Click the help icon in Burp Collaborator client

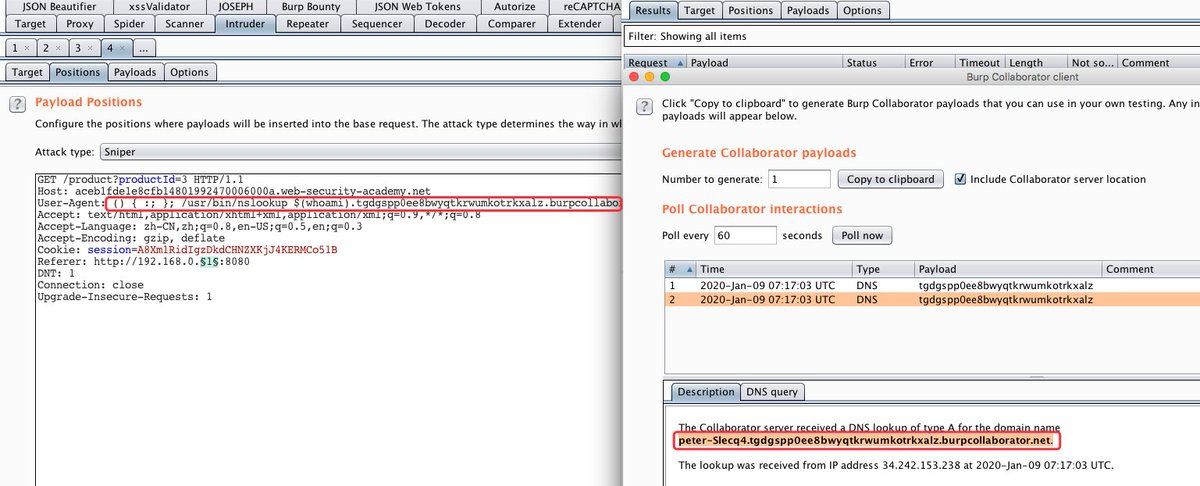pyautogui.click(x=645, y=105)
